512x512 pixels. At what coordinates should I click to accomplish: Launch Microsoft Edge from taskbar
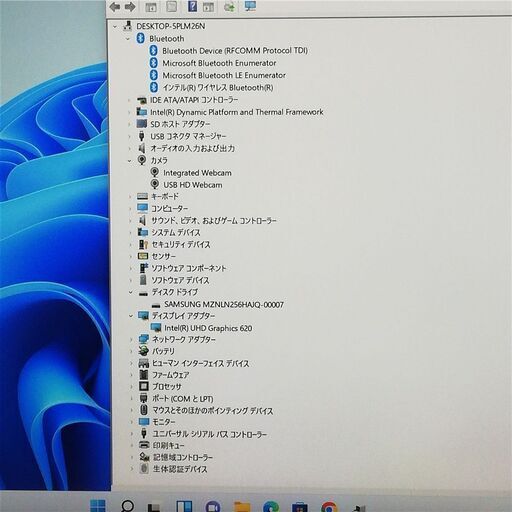[271, 507]
